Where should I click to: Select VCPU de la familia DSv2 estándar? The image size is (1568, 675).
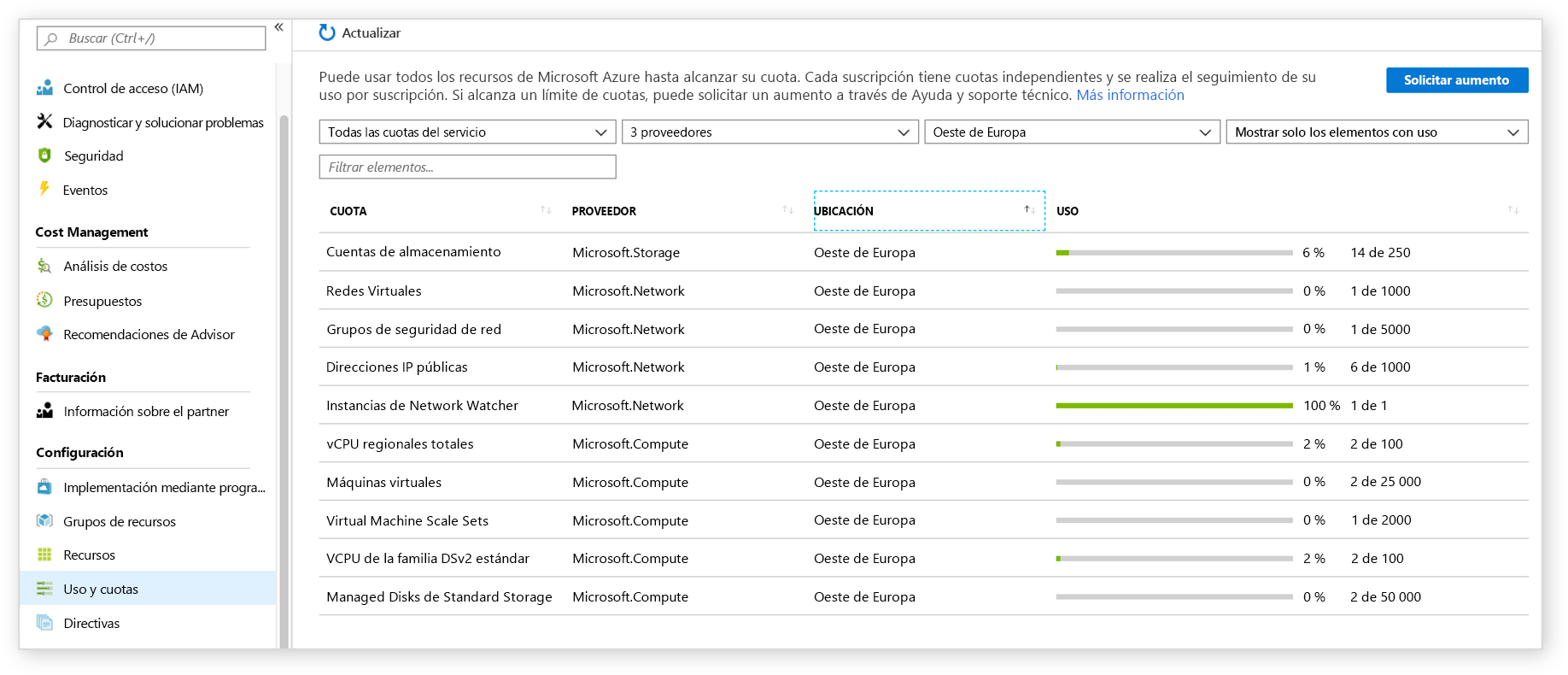[x=923, y=558]
